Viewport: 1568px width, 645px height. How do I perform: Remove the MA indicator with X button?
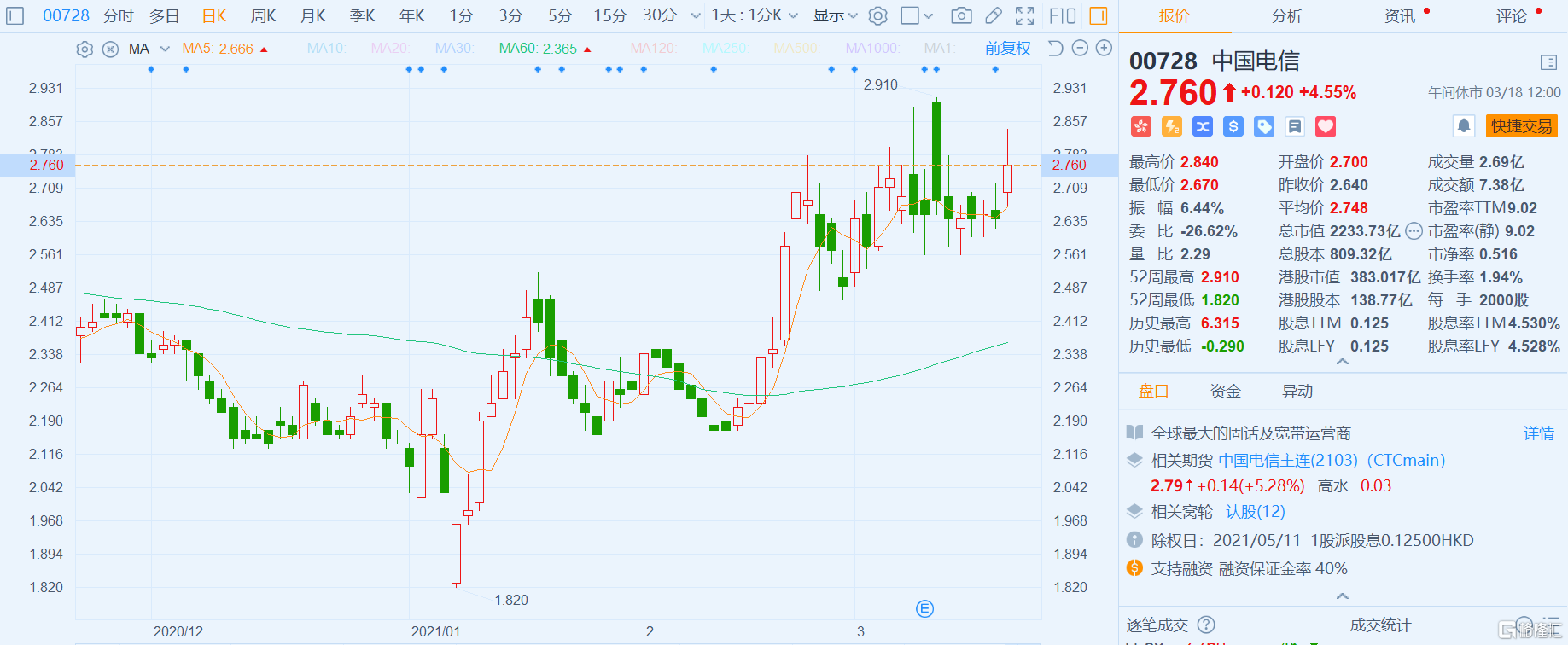coord(110,49)
